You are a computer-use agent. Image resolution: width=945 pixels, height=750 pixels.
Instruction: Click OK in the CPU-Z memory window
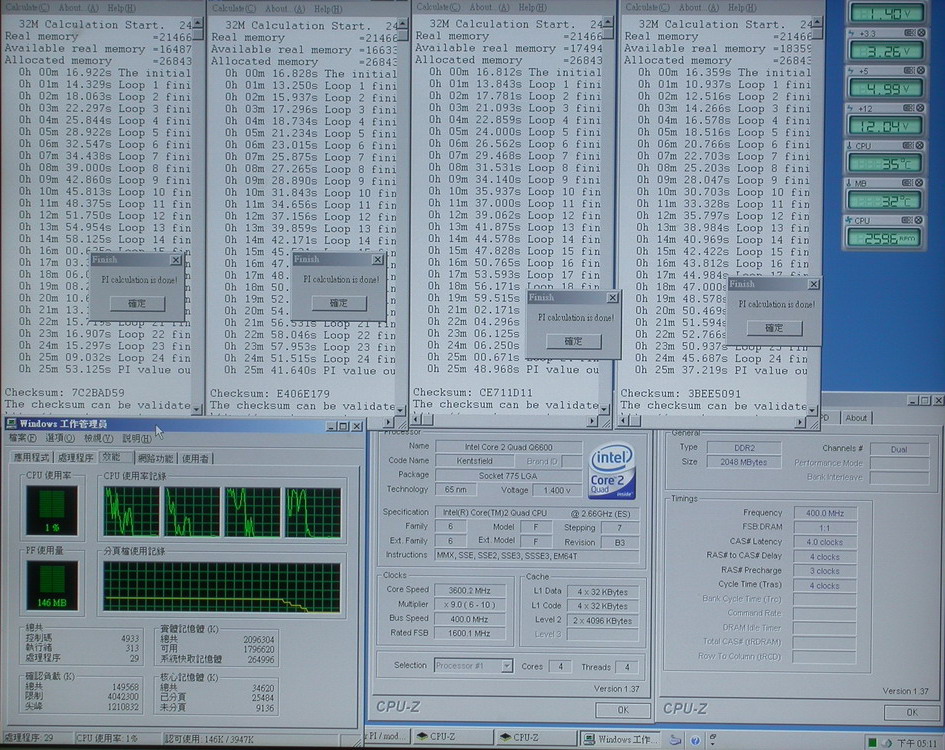click(912, 713)
